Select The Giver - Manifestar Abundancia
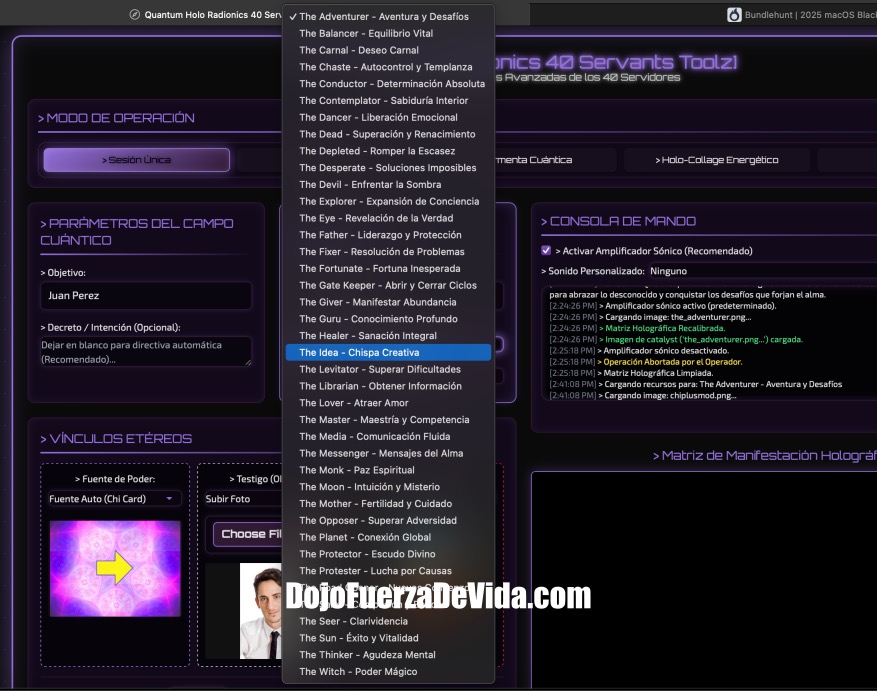 click(388, 302)
